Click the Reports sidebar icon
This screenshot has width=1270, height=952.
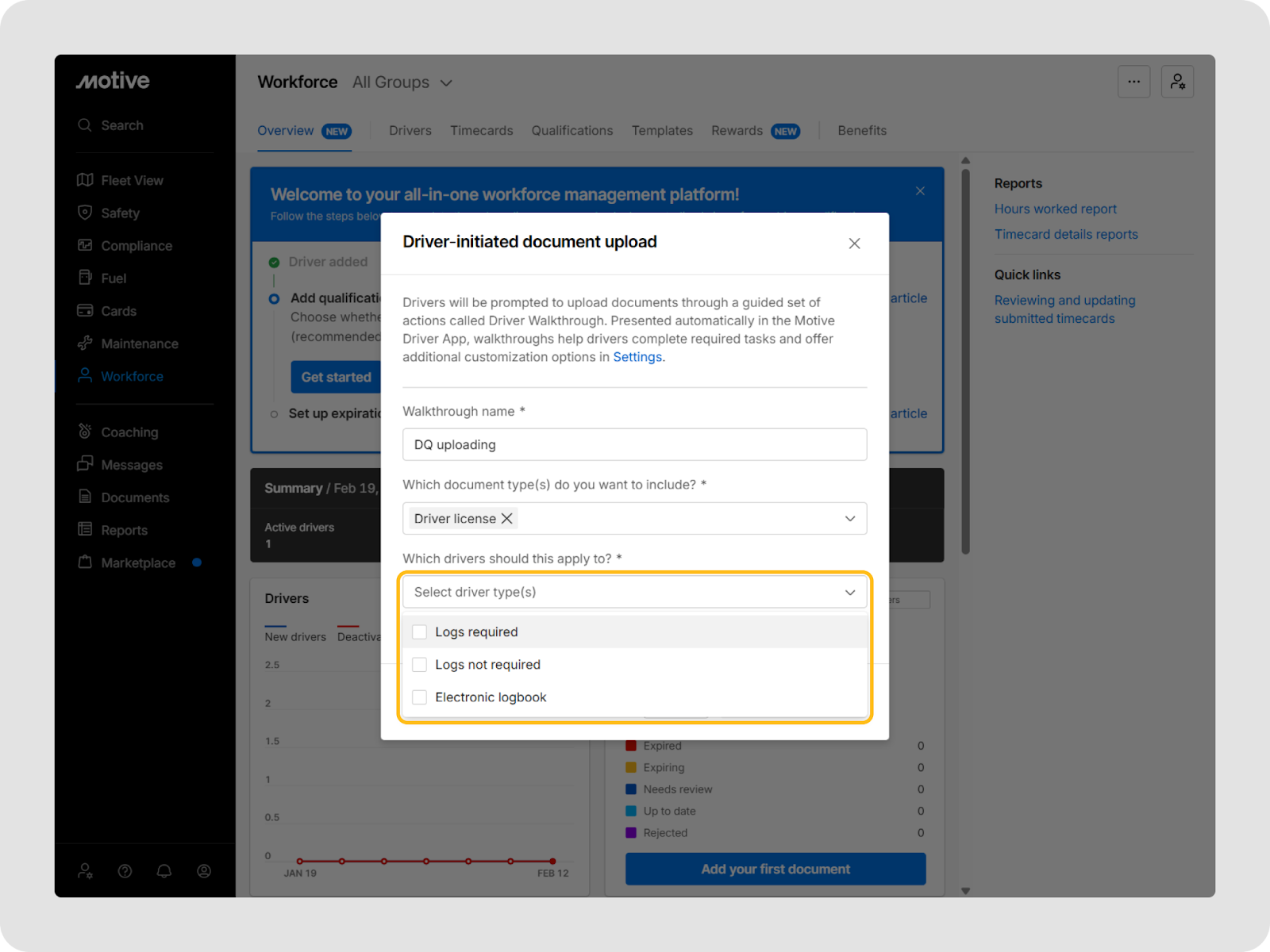point(85,529)
